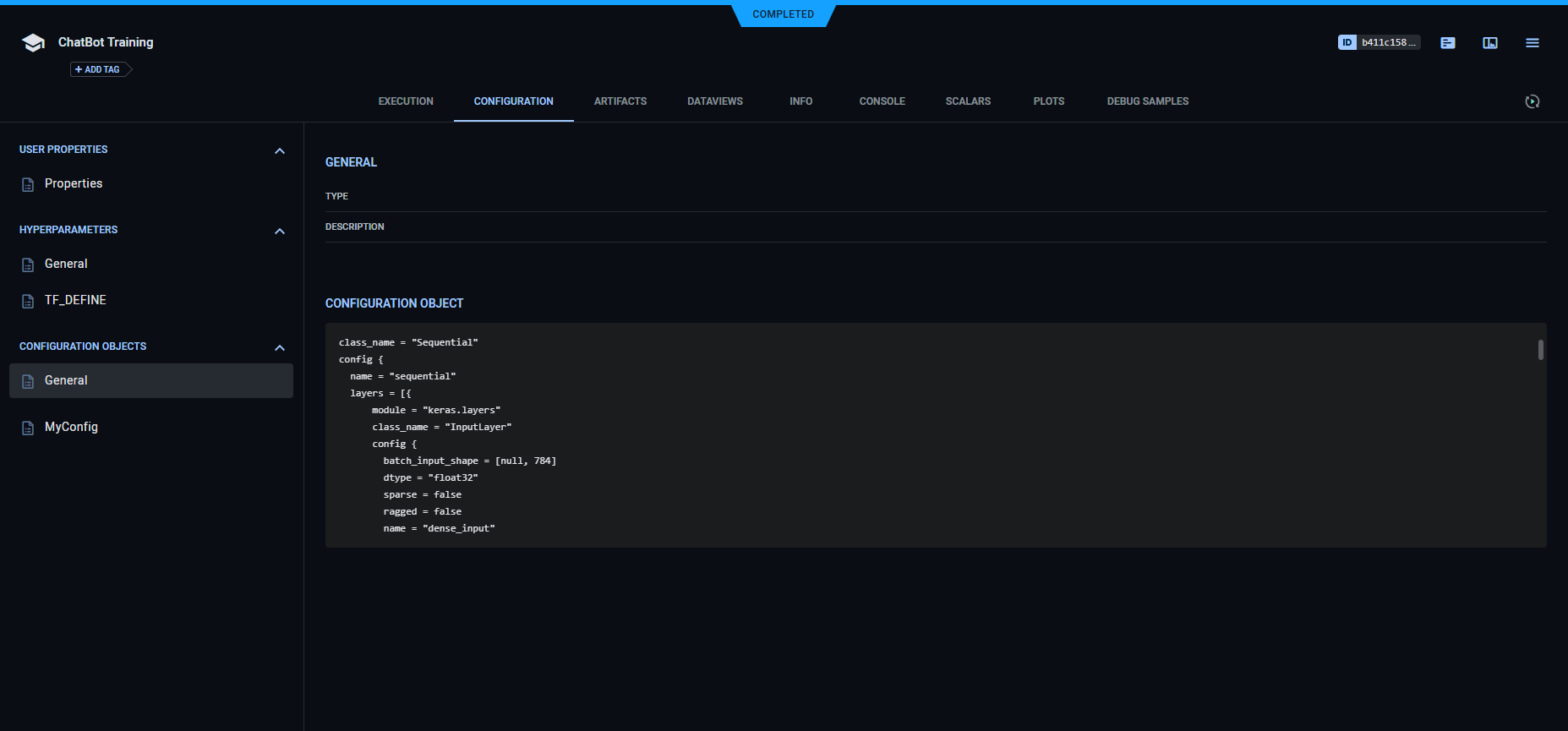1568x731 pixels.
Task: Collapse the User Properties section
Action: click(280, 150)
